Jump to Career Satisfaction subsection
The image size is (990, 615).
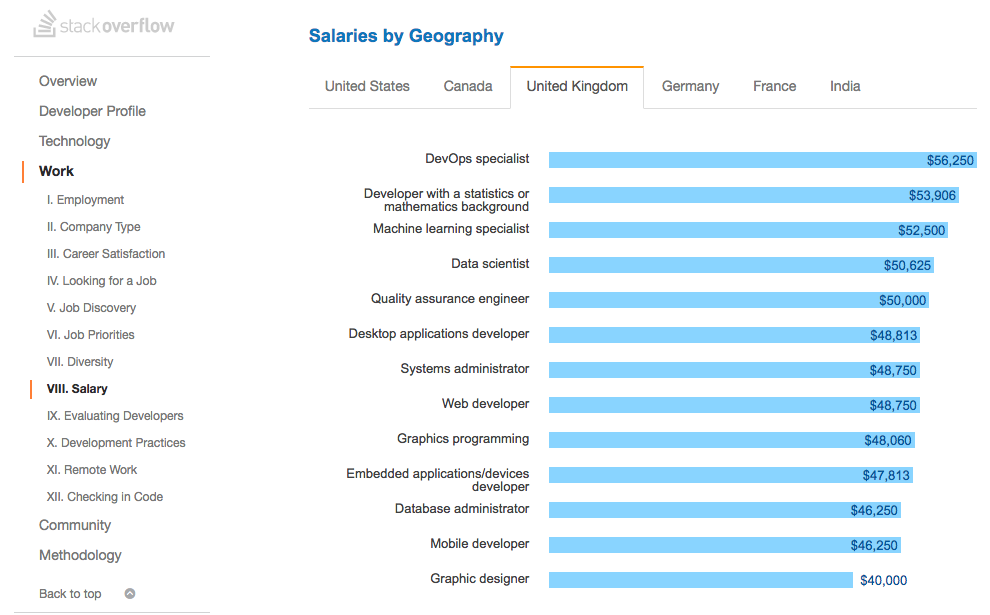point(106,254)
